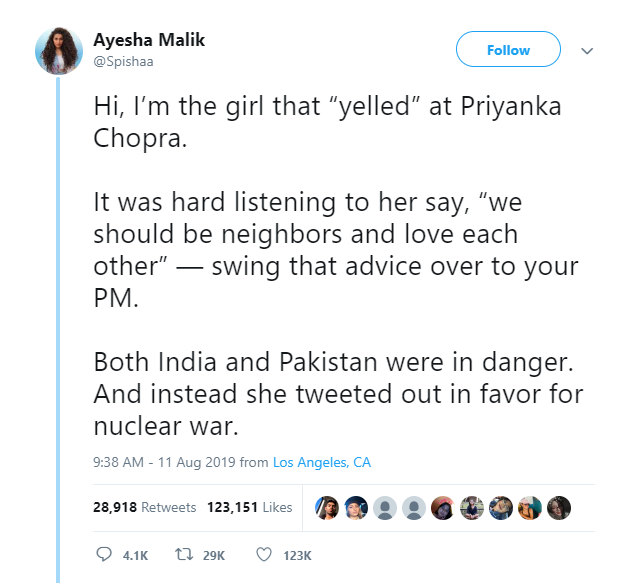Click the eighth liker avatar with orange tones
The height and width of the screenshot is (583, 633).
pos(531,507)
